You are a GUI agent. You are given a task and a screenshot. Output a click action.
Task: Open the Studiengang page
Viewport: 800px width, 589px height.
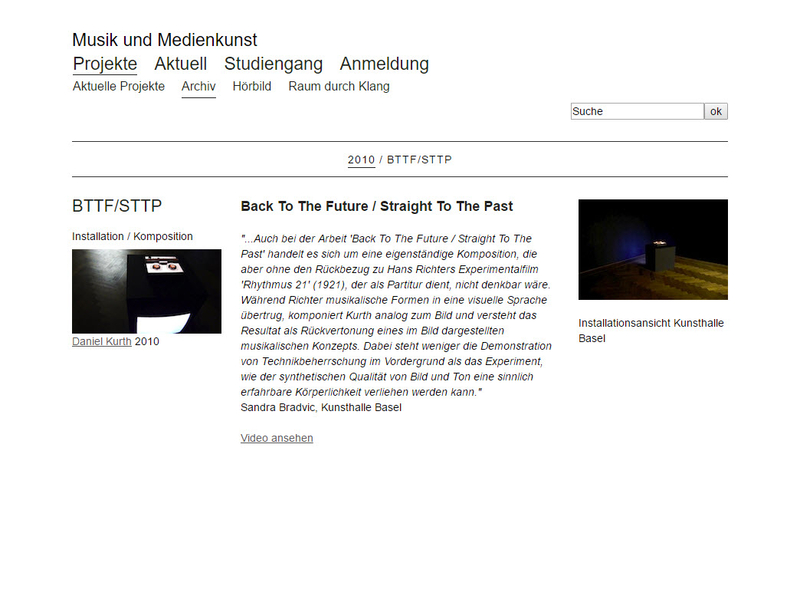tap(273, 64)
